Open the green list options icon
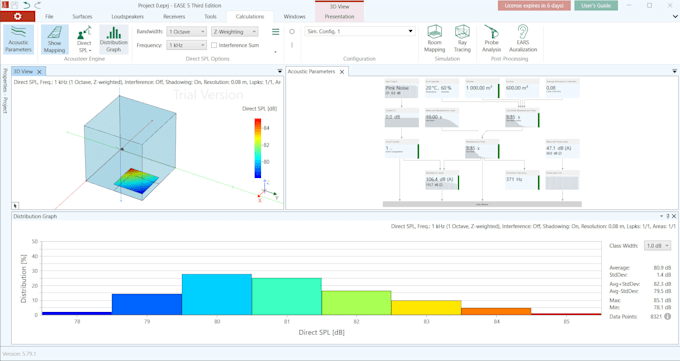The image size is (680, 361). 275,32
